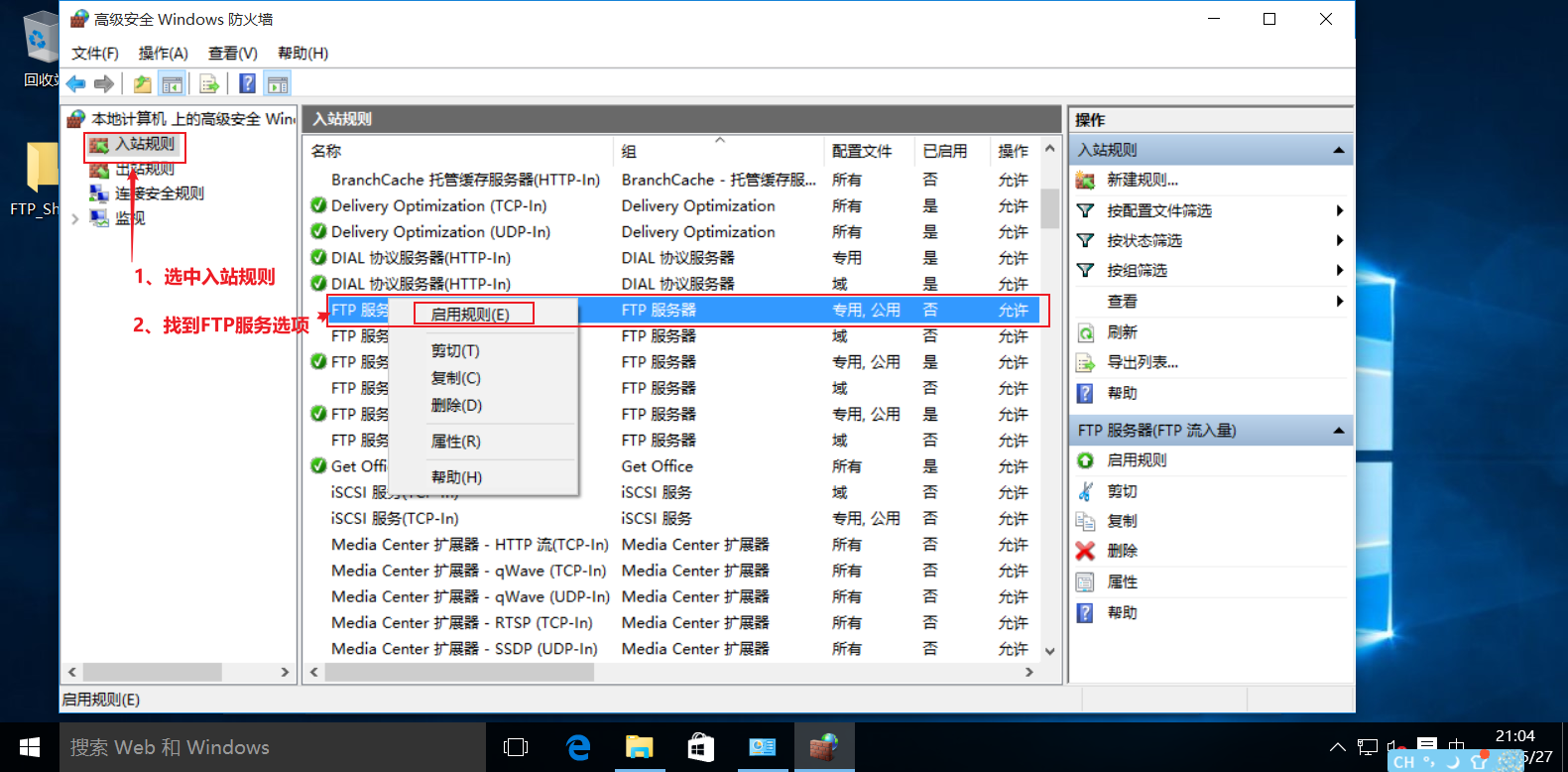1568x772 pixels.
Task: Click the scissors 剪切 action icon
Action: coord(1086,491)
